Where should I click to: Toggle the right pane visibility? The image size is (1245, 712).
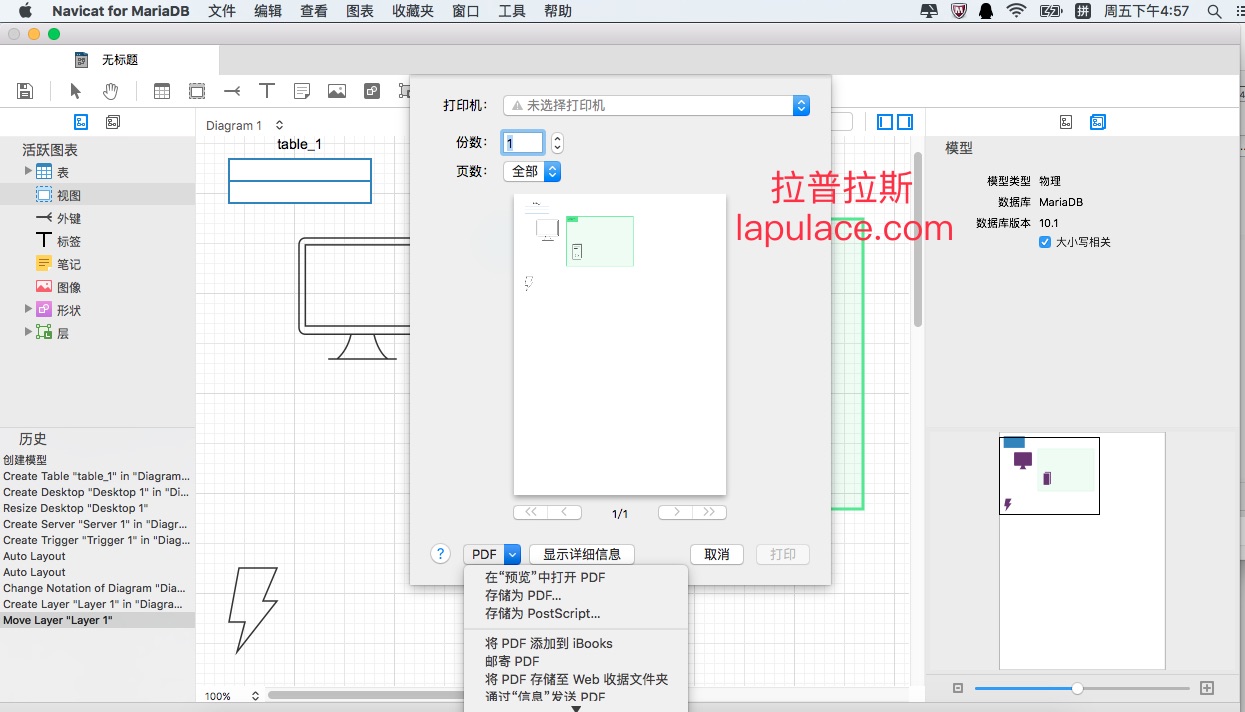pos(905,122)
